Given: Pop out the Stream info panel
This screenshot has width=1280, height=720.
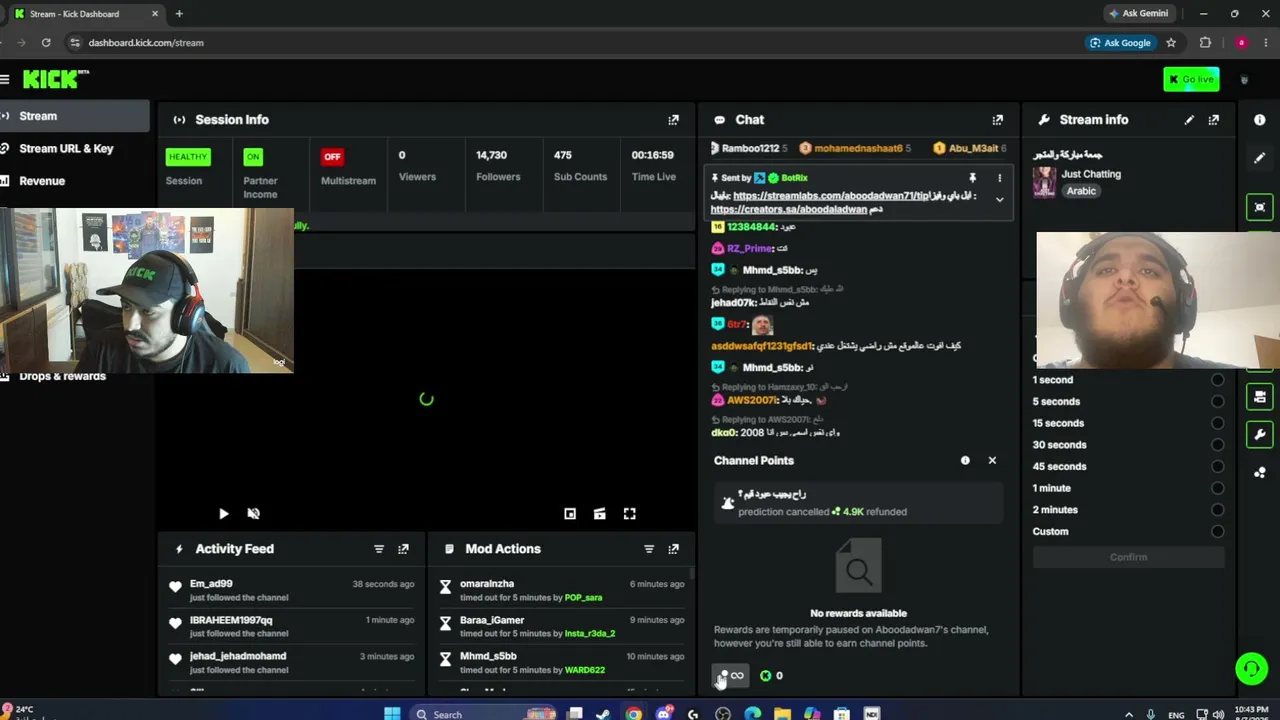Looking at the screenshot, I should pyautogui.click(x=1213, y=120).
